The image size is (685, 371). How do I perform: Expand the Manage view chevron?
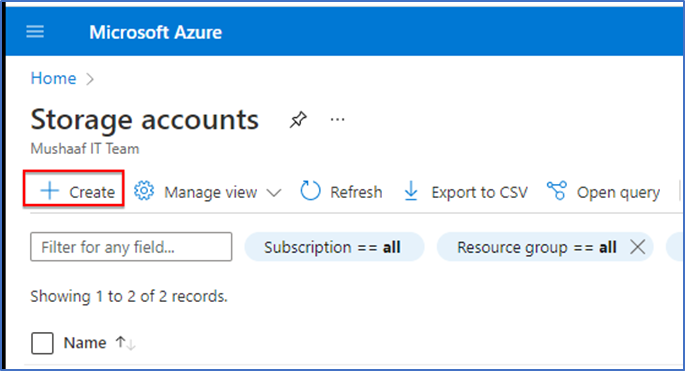[x=273, y=193]
